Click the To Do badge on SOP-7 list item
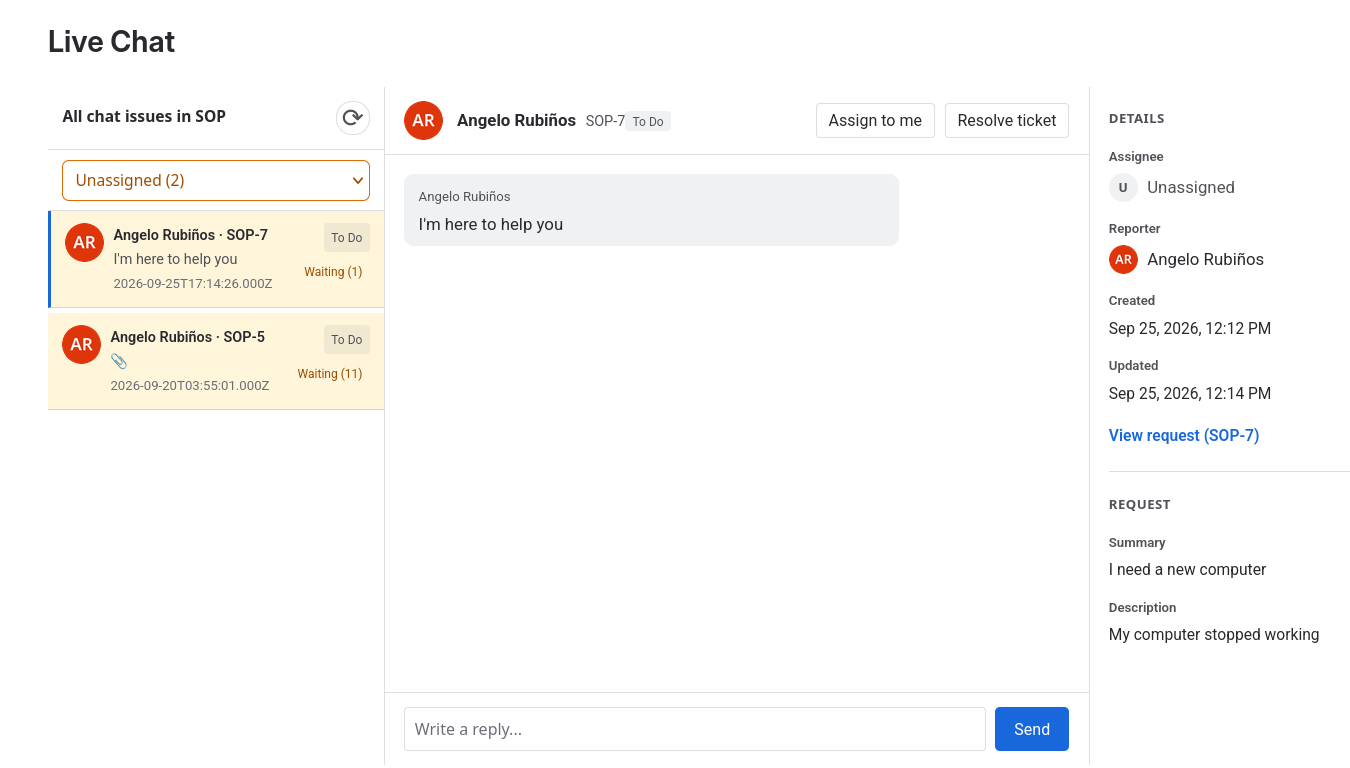 point(347,238)
